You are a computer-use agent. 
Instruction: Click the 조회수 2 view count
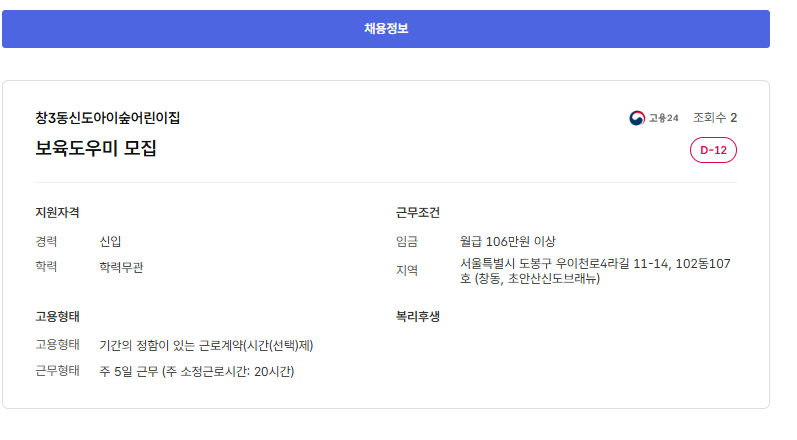pyautogui.click(x=715, y=118)
